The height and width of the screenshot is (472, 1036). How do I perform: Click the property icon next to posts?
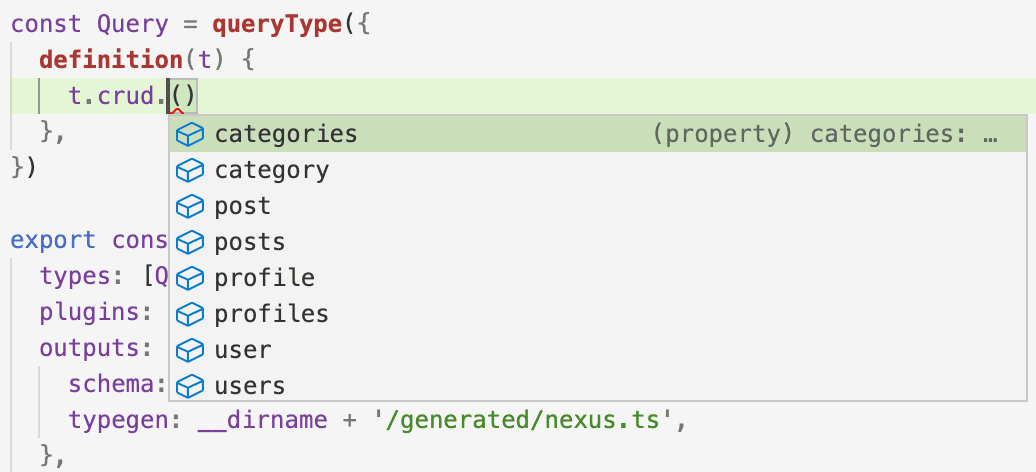(189, 242)
